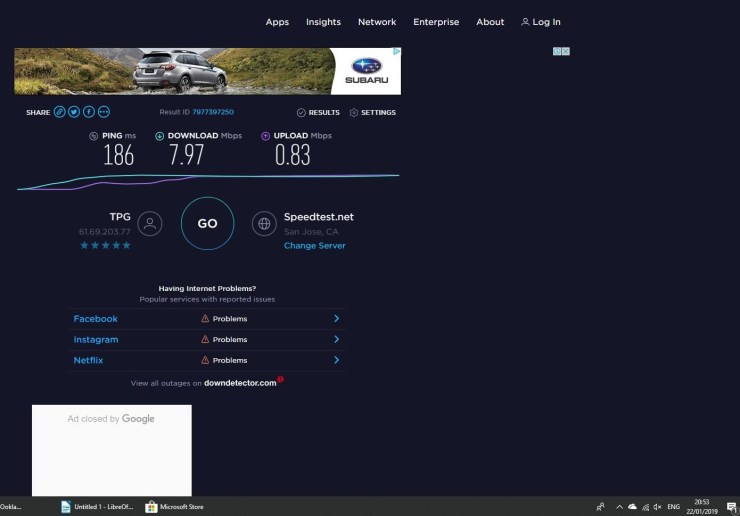Open the Insights menu
The width and height of the screenshot is (740, 516).
(x=323, y=22)
